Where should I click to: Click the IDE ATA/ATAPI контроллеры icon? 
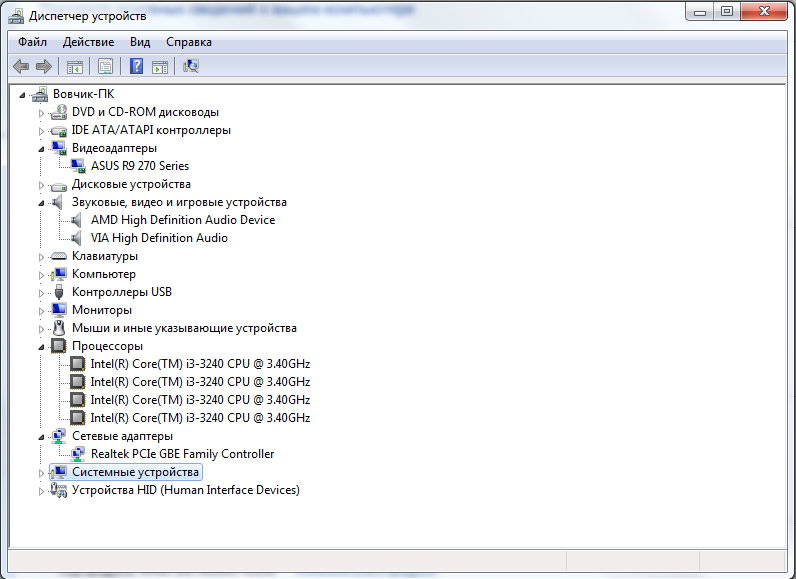(x=59, y=130)
